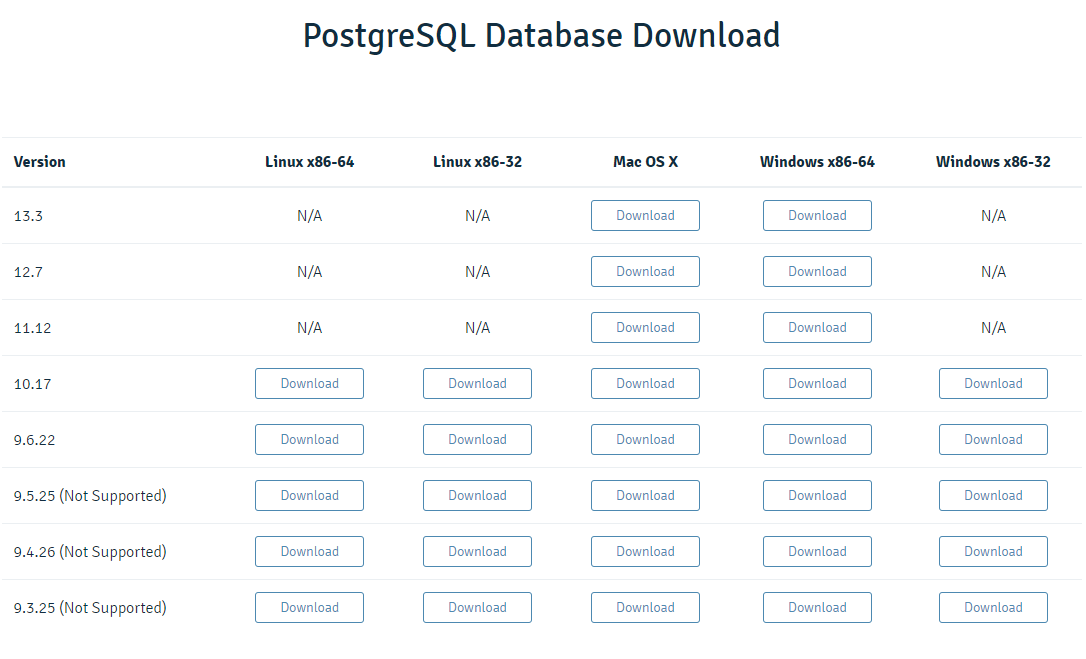Download PostgreSQL 9.6.22 for Mac OS X
Image resolution: width=1086 pixels, height=659 pixels.
pos(645,439)
